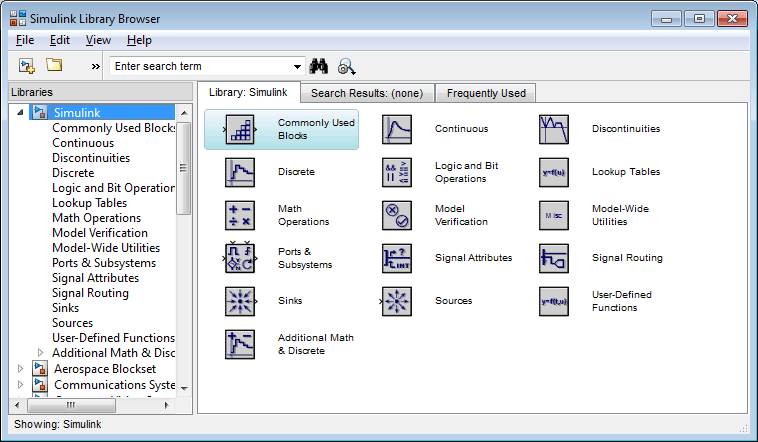The height and width of the screenshot is (442, 758).
Task: Click the tree vertical scrollbar up arrow
Action: click(x=184, y=113)
